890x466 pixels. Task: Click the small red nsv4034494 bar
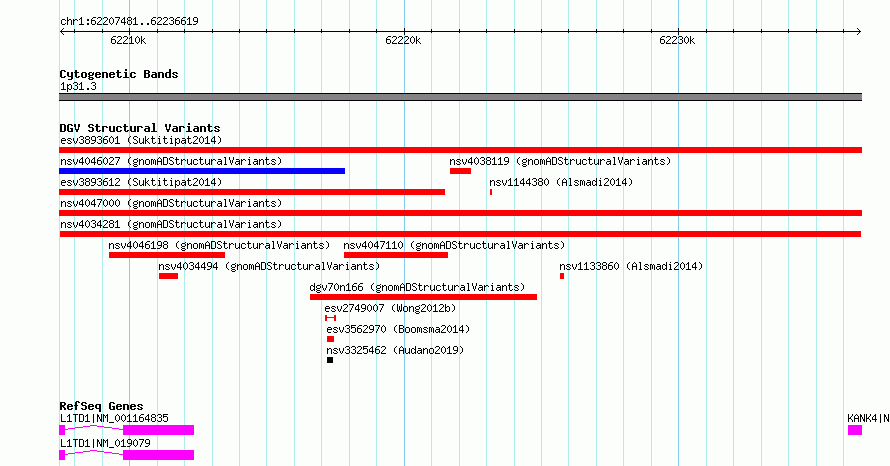point(169,276)
